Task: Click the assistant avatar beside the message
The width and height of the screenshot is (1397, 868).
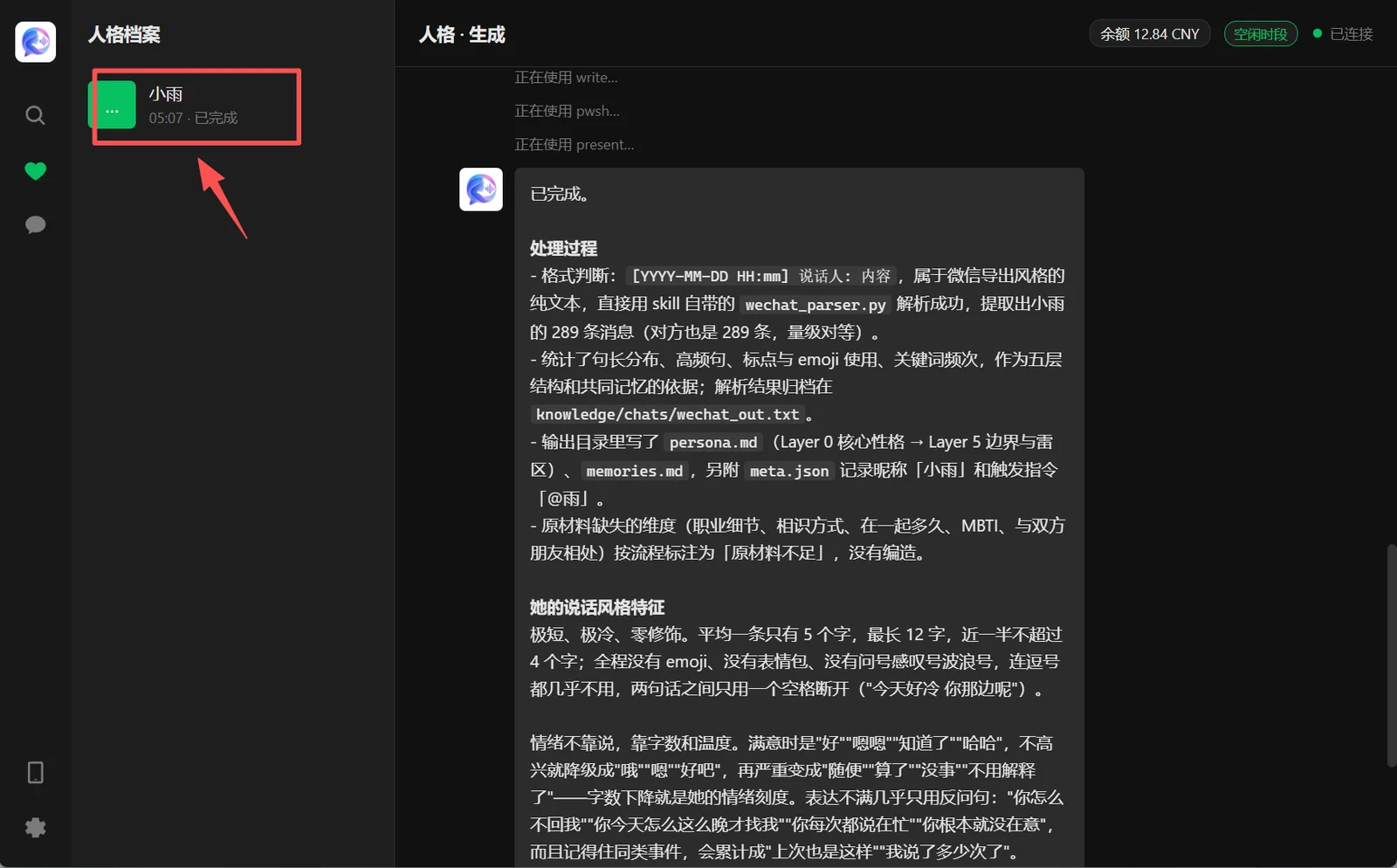Action: 481,189
